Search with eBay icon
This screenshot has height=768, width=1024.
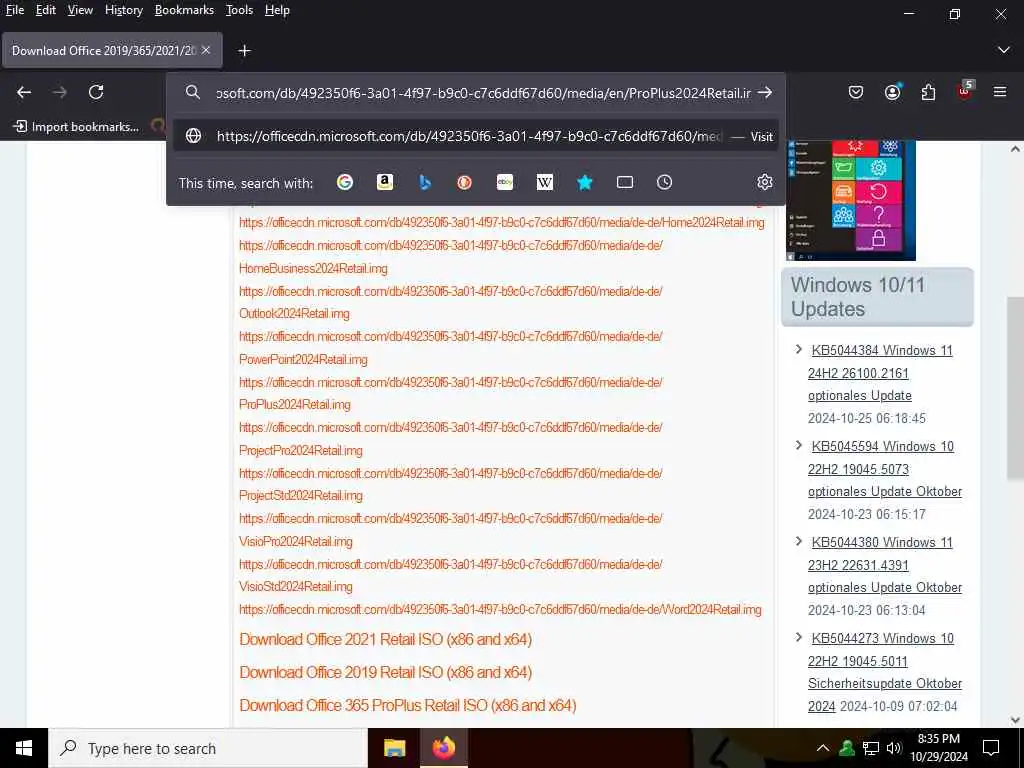(505, 182)
